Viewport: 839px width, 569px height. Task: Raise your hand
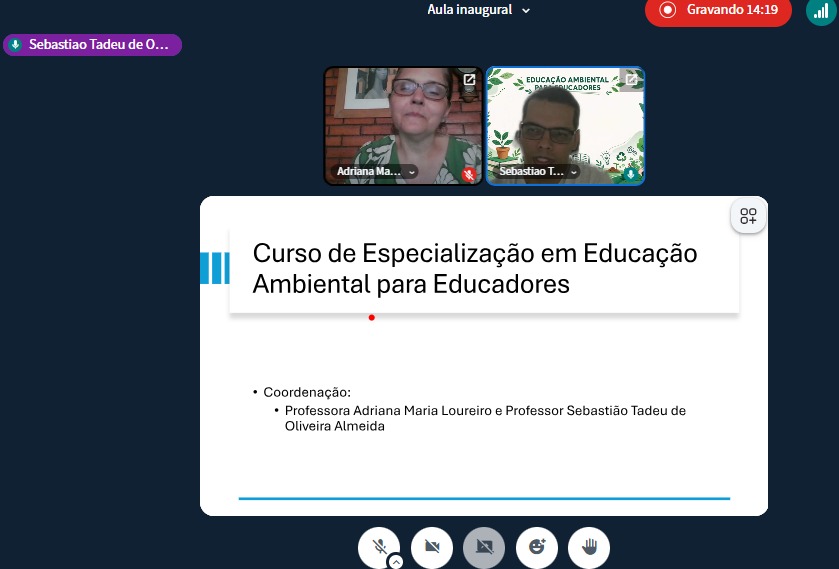589,546
